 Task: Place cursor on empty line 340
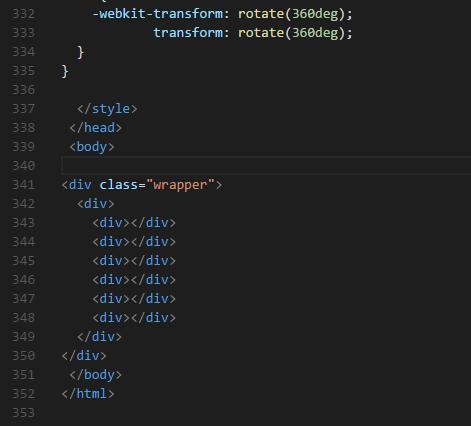[x=266, y=166]
